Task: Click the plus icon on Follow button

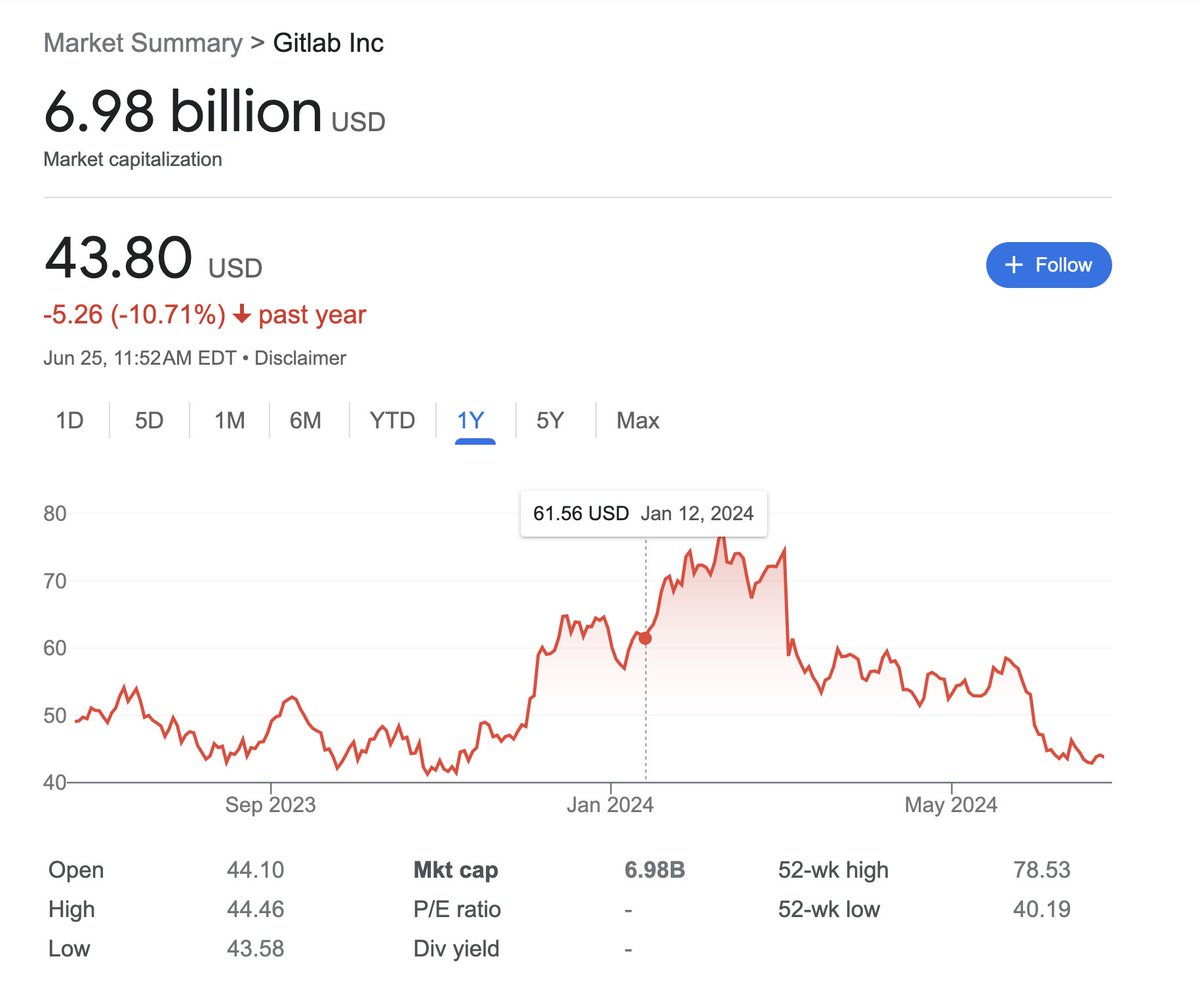Action: pos(1014,265)
